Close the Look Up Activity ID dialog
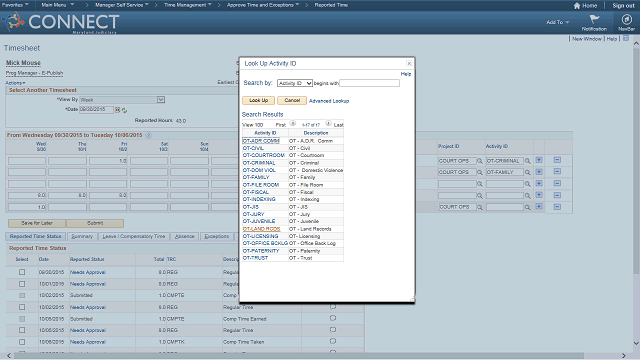The image size is (640, 360). [409, 63]
